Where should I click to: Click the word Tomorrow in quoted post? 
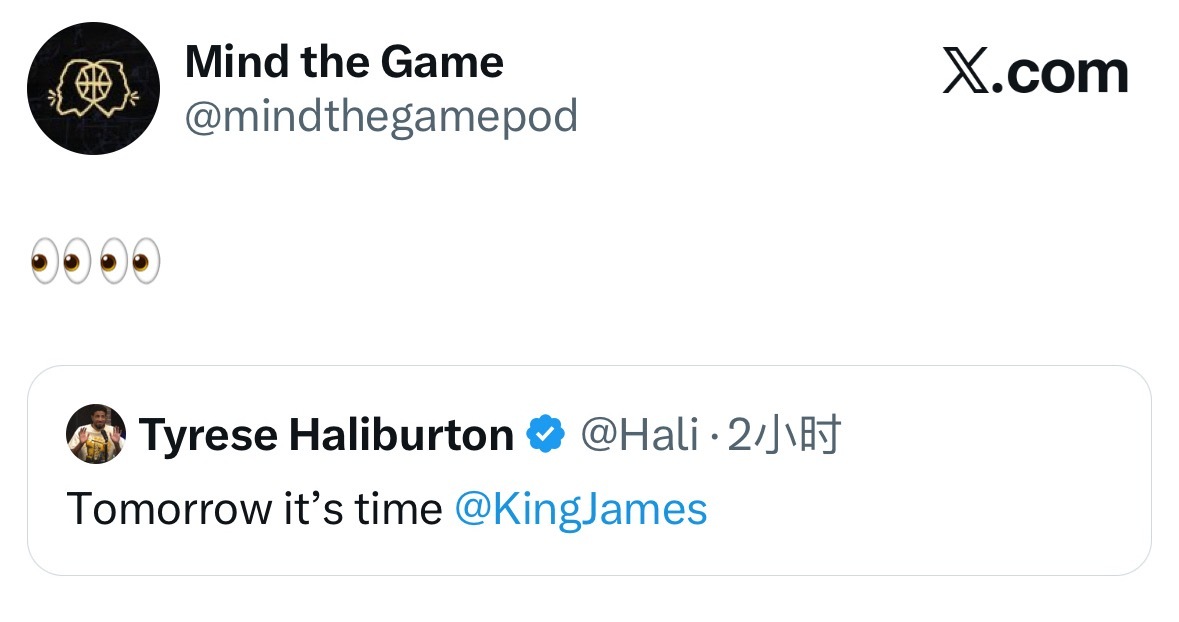169,509
